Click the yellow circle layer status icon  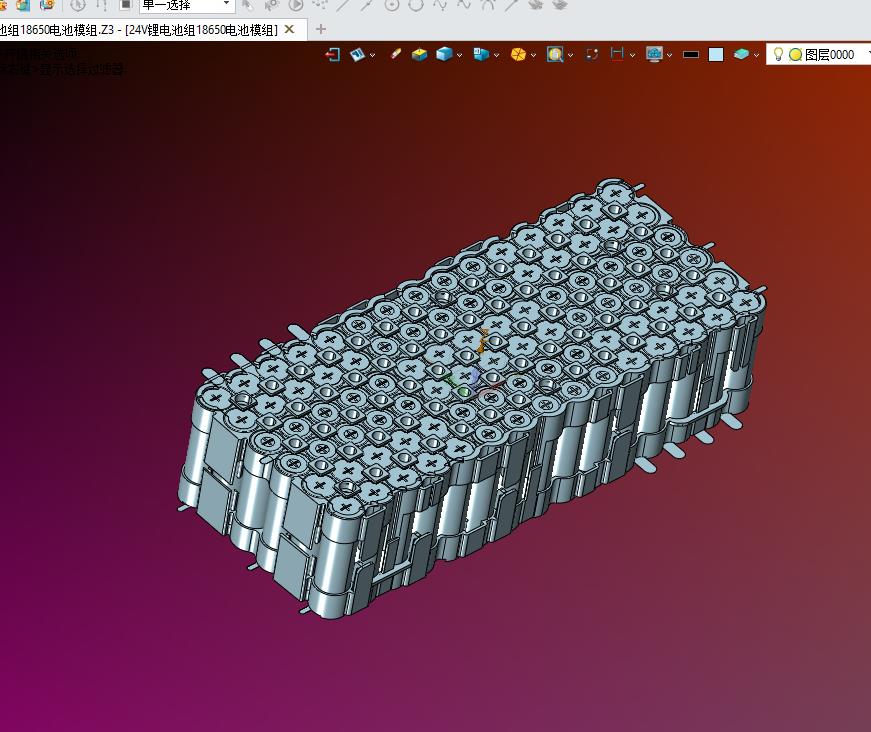coord(795,54)
